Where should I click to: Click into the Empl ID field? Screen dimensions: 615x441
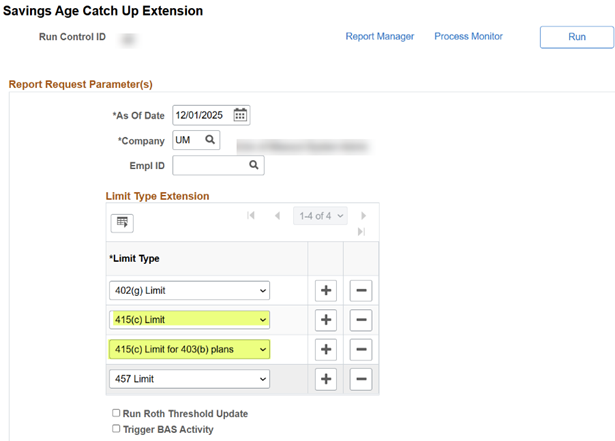[208, 165]
